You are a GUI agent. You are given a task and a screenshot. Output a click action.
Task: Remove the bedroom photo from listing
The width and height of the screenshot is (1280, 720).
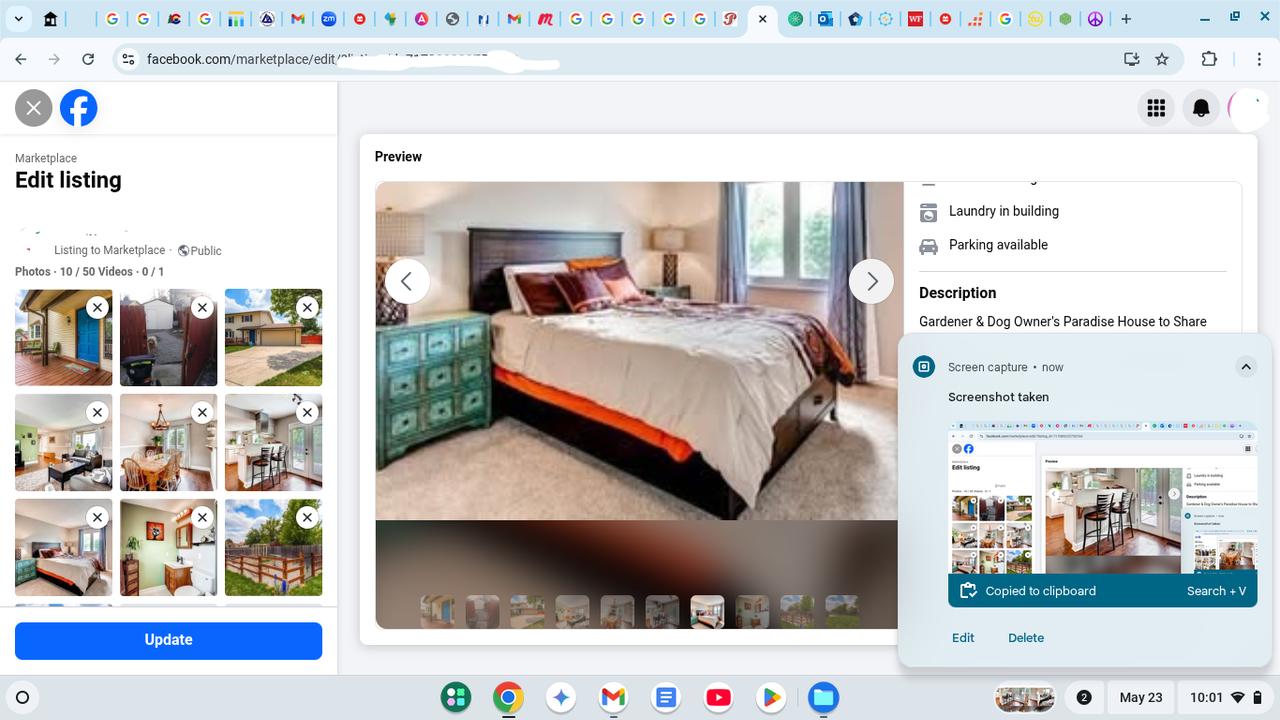pyautogui.click(x=97, y=517)
